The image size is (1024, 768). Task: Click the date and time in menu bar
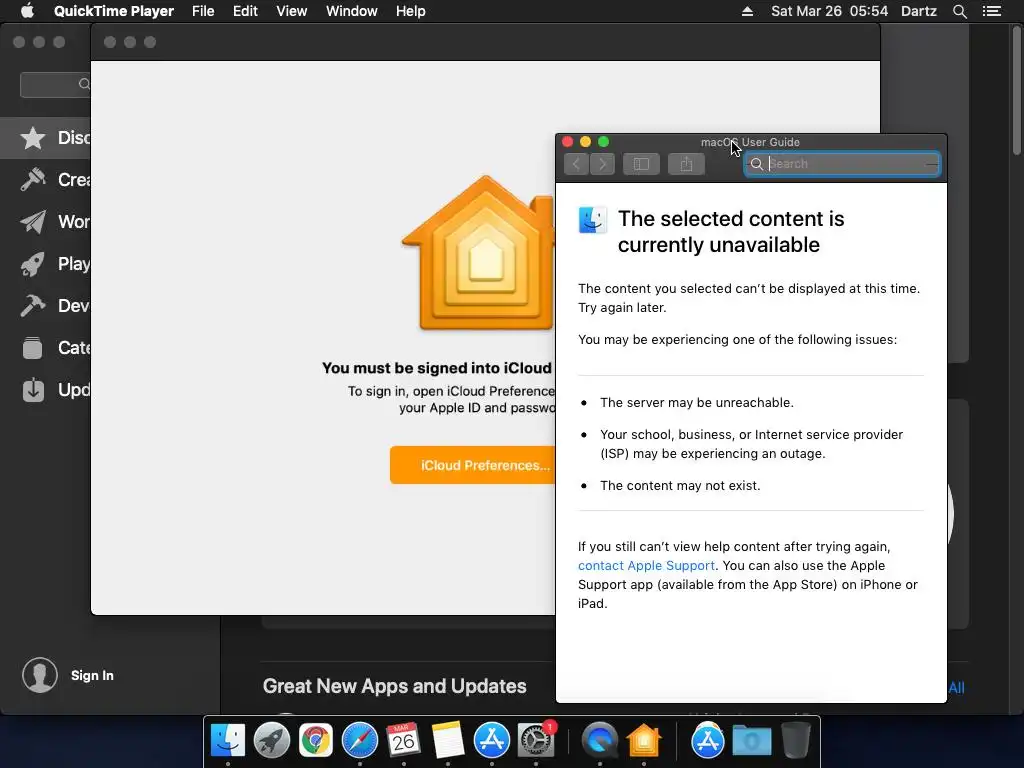(x=829, y=11)
